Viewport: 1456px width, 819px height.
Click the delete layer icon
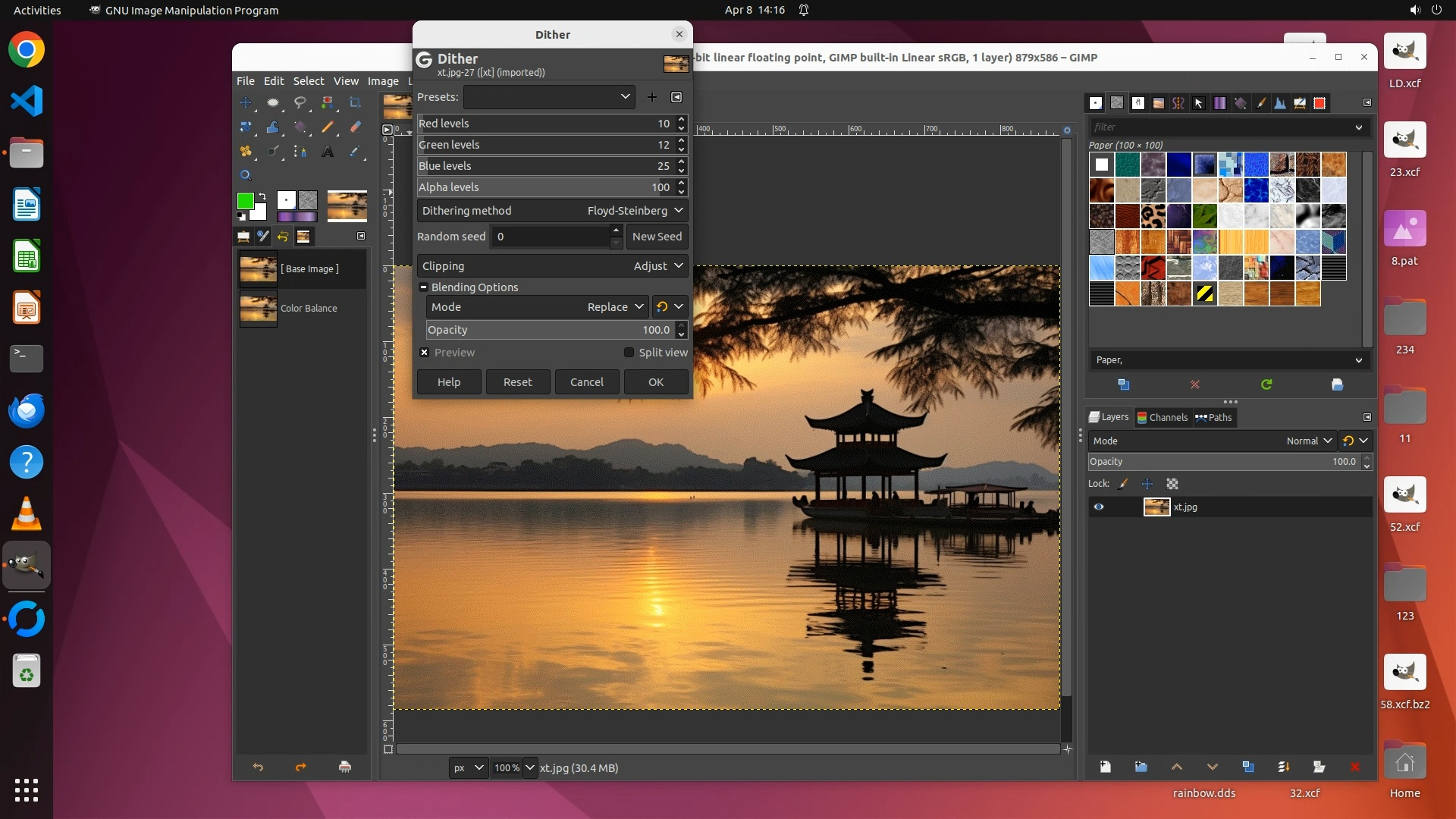[x=1354, y=767]
